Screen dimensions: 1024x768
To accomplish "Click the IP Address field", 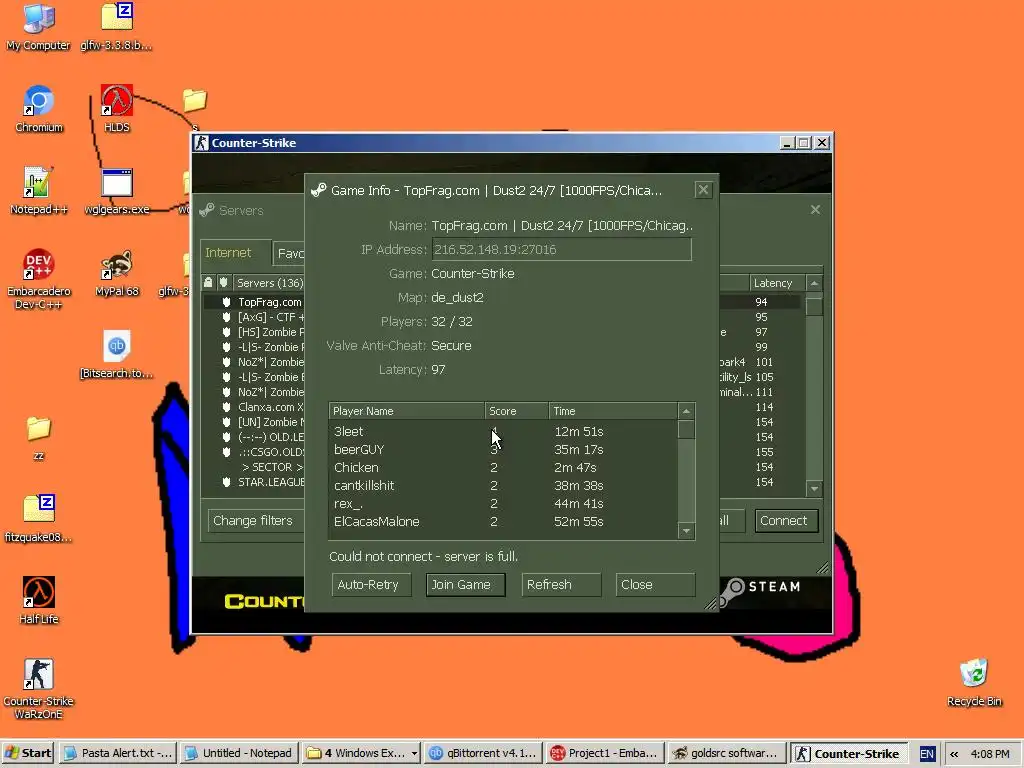I will 562,249.
